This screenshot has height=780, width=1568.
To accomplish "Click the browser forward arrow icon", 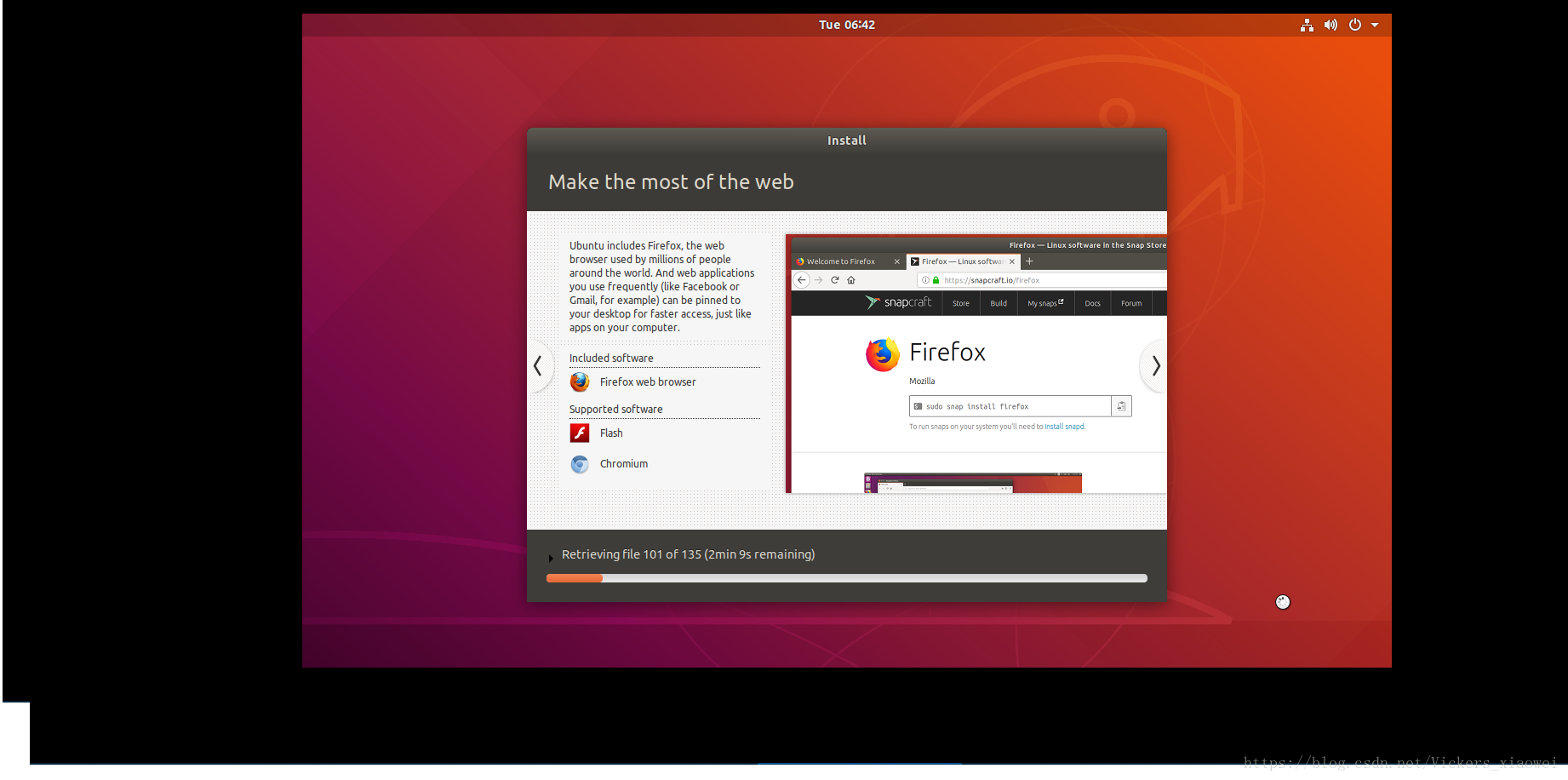I will [x=818, y=280].
